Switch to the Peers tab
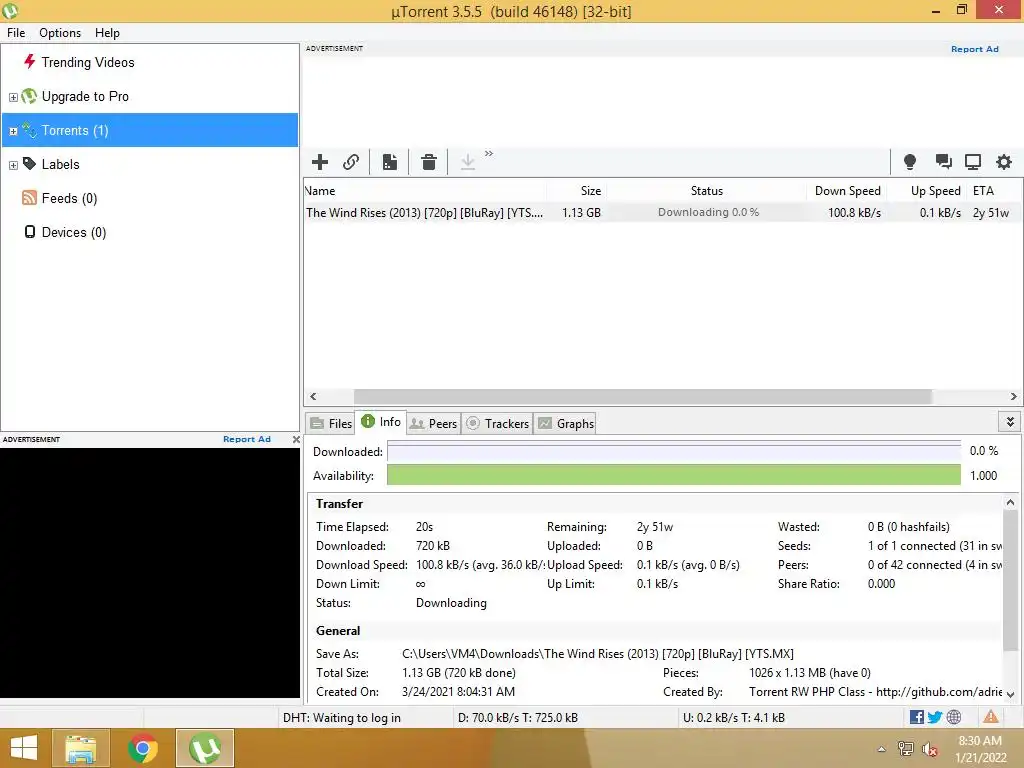 [x=433, y=423]
